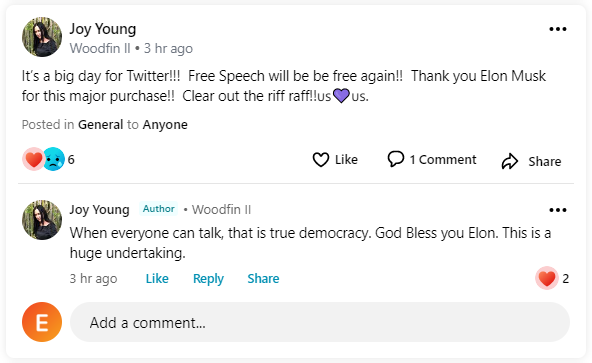Open Joy Young's profile photo on post
Image resolution: width=592 pixels, height=363 pixels.
(42, 37)
